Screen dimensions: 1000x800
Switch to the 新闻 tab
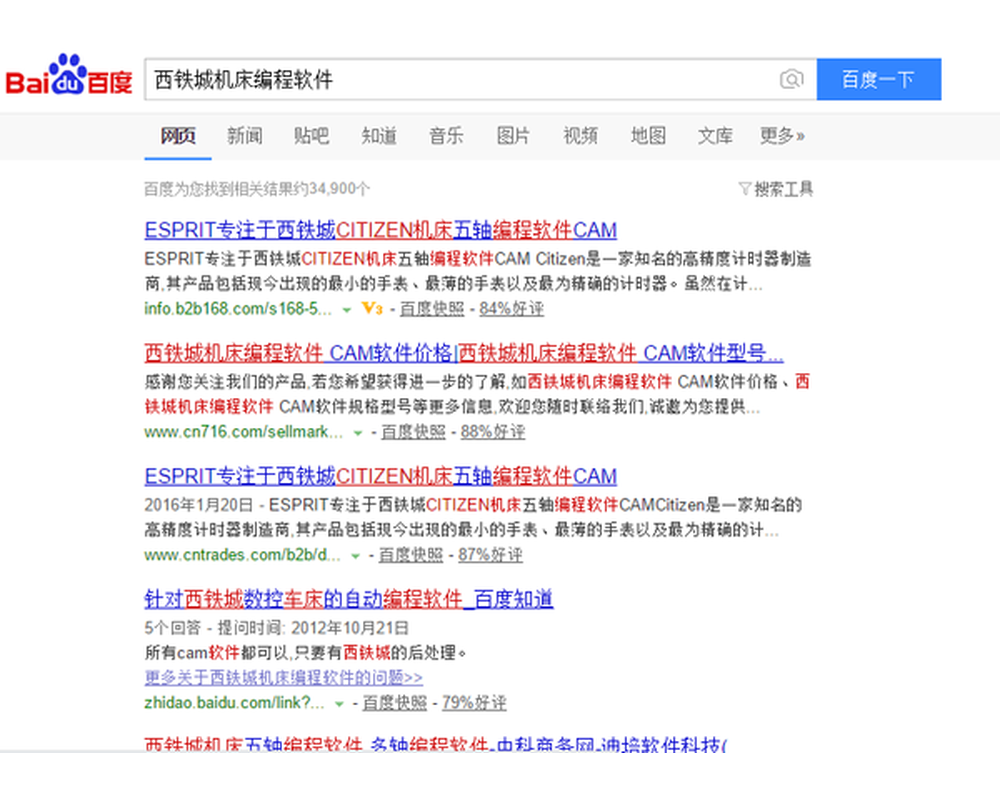pos(245,136)
